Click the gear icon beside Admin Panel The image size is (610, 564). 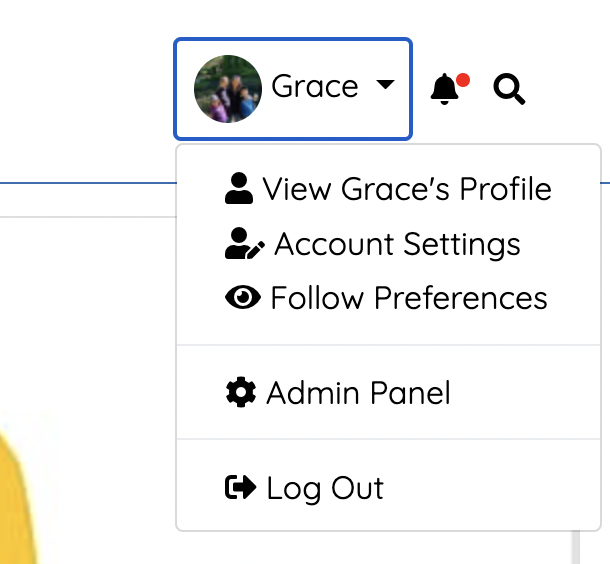(241, 392)
